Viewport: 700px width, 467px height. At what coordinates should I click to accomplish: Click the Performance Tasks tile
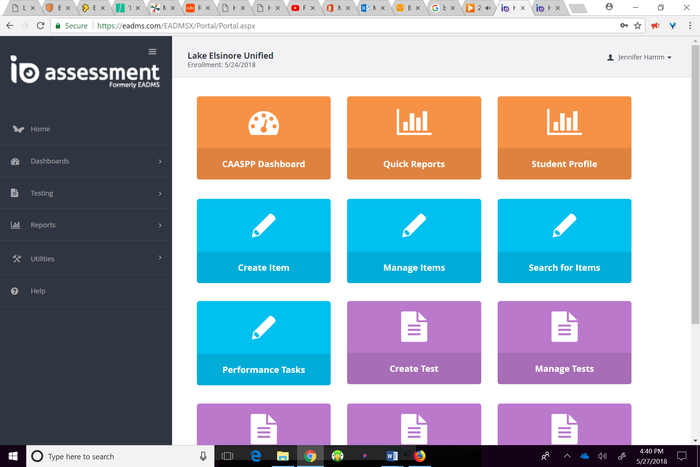point(264,342)
